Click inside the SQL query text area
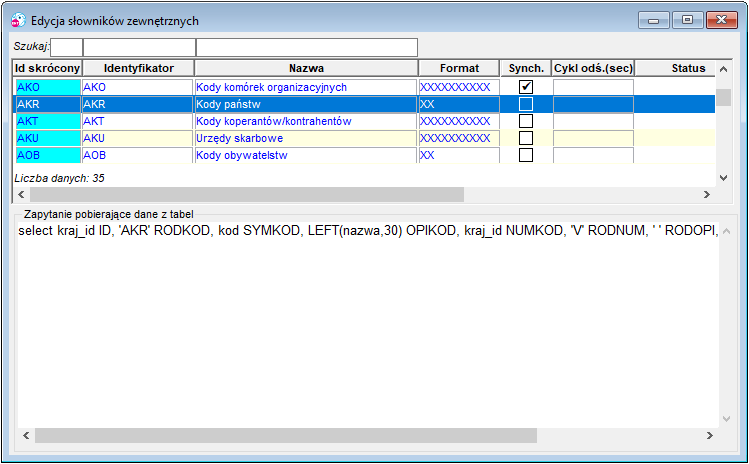Screen dimensions: 749x464 point(368,325)
